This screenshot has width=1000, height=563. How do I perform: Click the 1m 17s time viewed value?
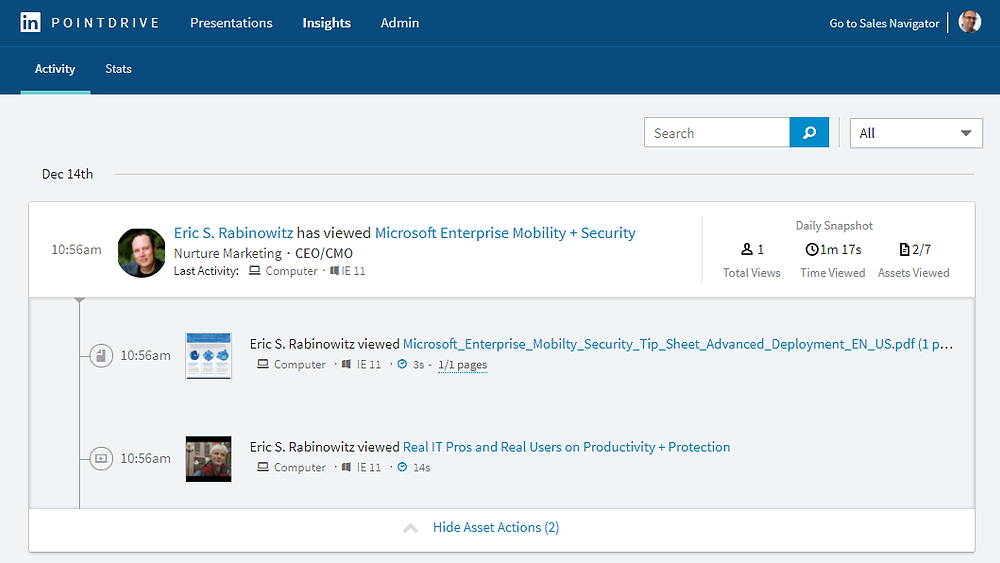841,249
